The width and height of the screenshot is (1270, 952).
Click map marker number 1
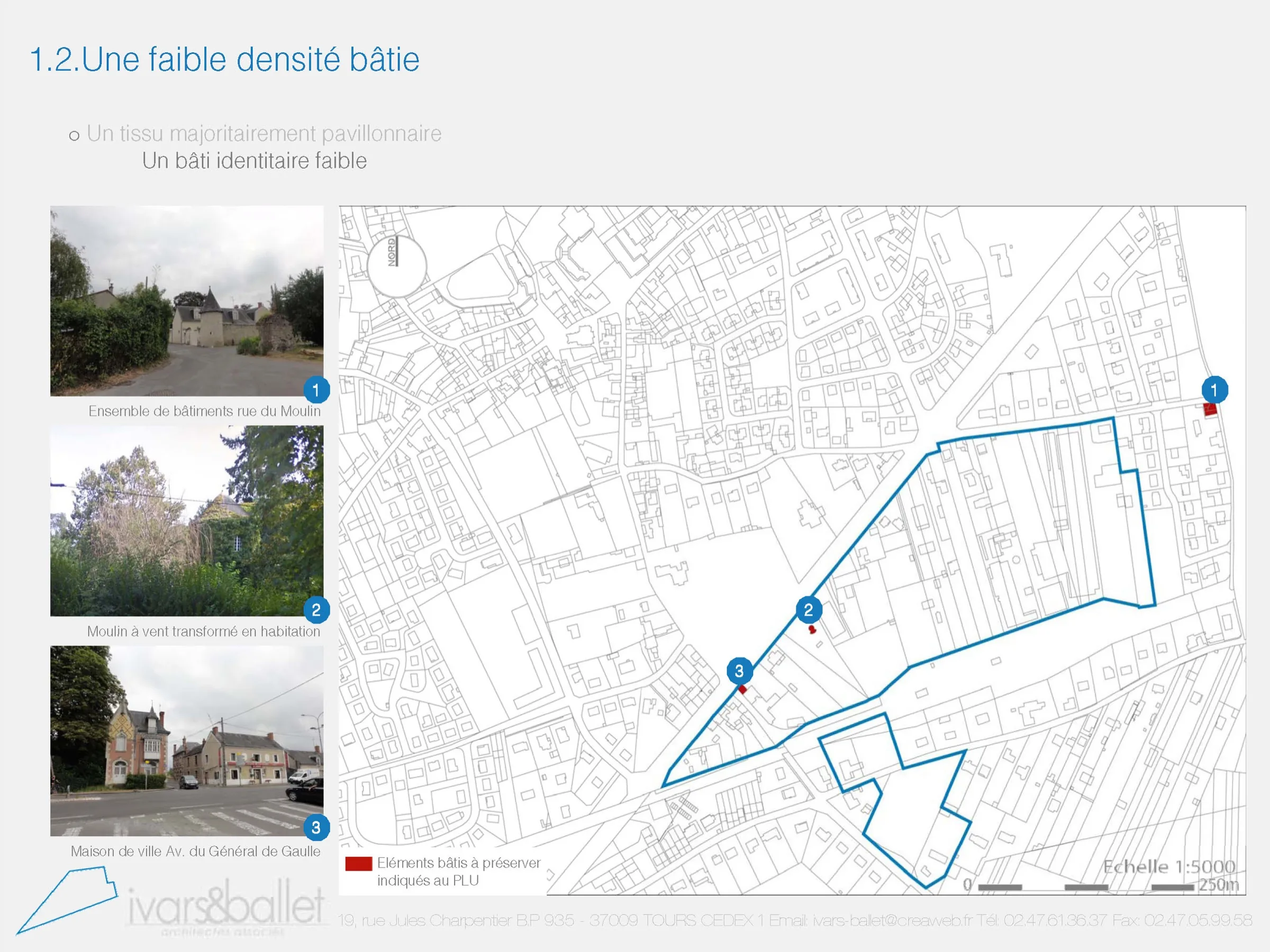pyautogui.click(x=1214, y=390)
